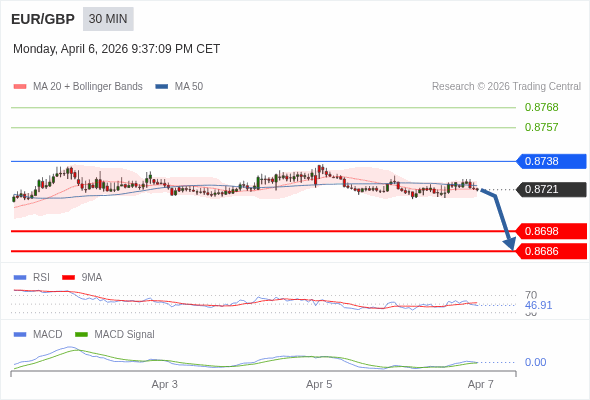Click the 9MA legend label
This screenshot has height=400, width=590.
point(92,278)
